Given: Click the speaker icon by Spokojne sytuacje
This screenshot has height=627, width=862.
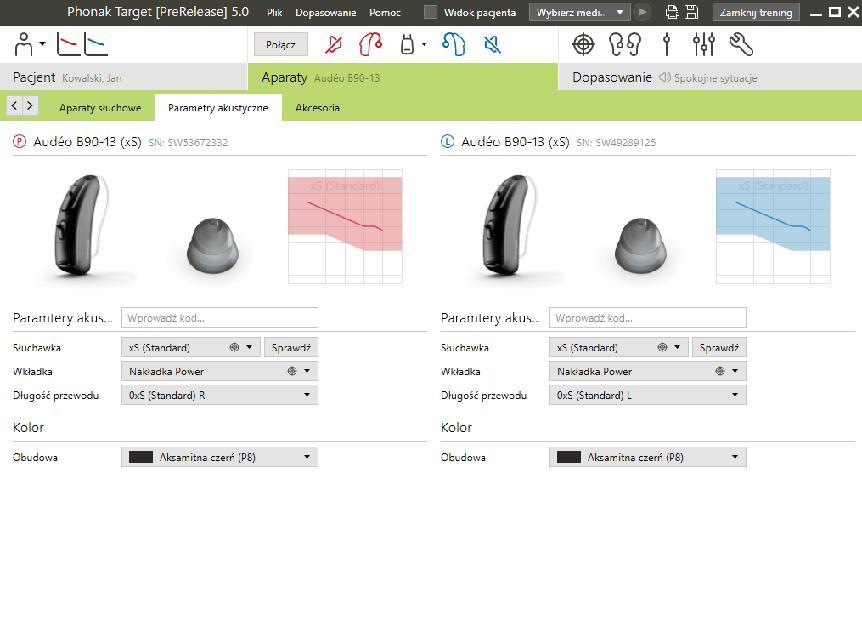Looking at the screenshot, I should pos(665,77).
